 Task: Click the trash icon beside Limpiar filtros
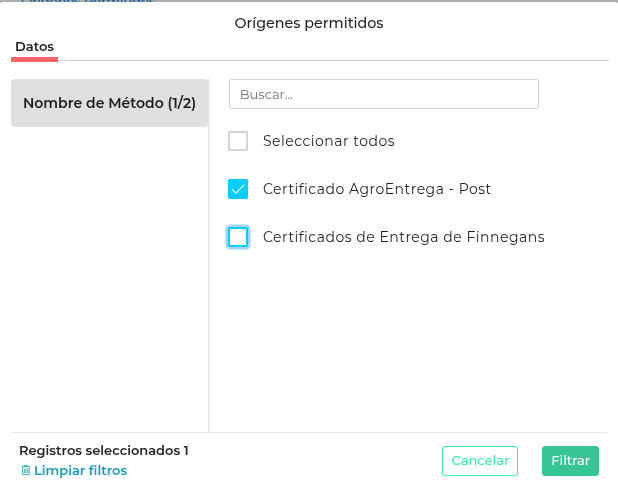pyautogui.click(x=25, y=470)
